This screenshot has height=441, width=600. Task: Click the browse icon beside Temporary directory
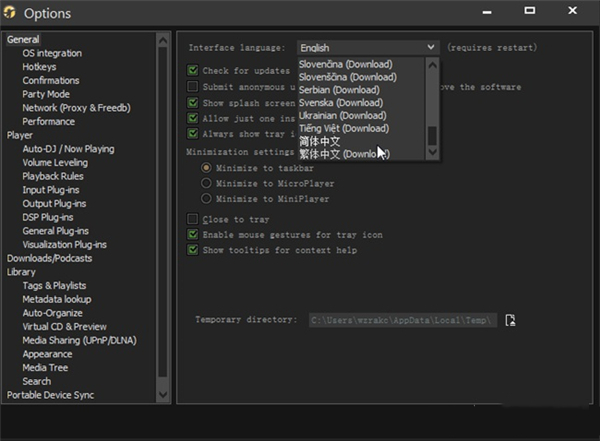pos(510,320)
